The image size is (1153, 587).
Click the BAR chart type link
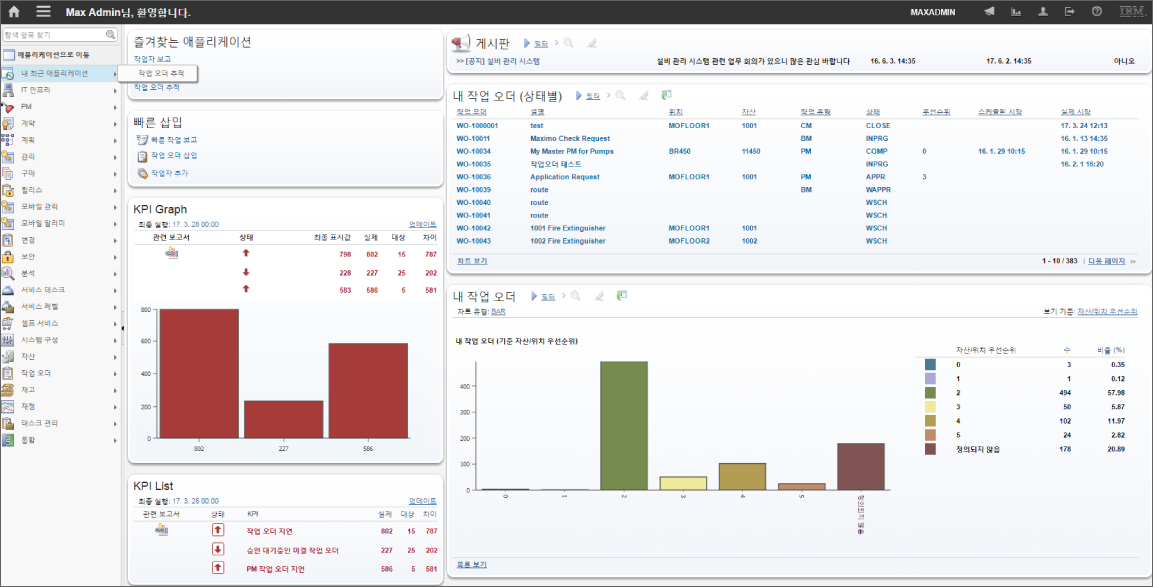(498, 312)
